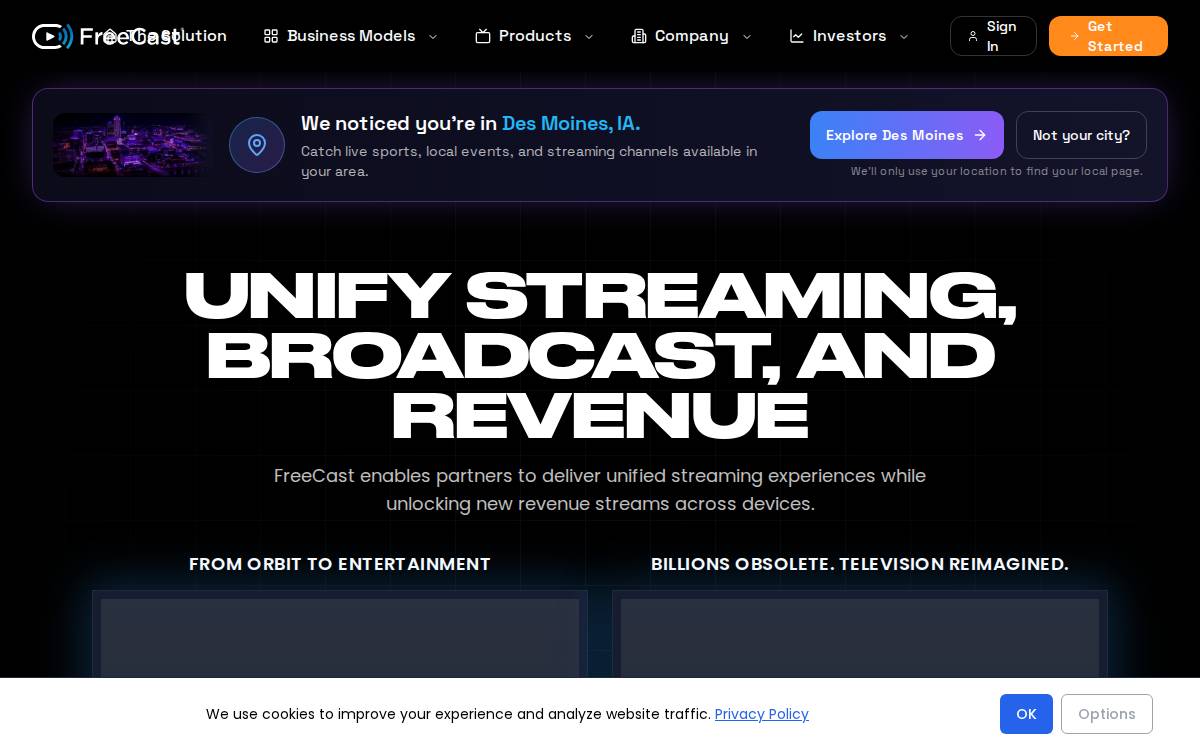Click the FROM ORBIT TO ENTERTAINMENT heading
The image size is (1200, 750).
(340, 564)
